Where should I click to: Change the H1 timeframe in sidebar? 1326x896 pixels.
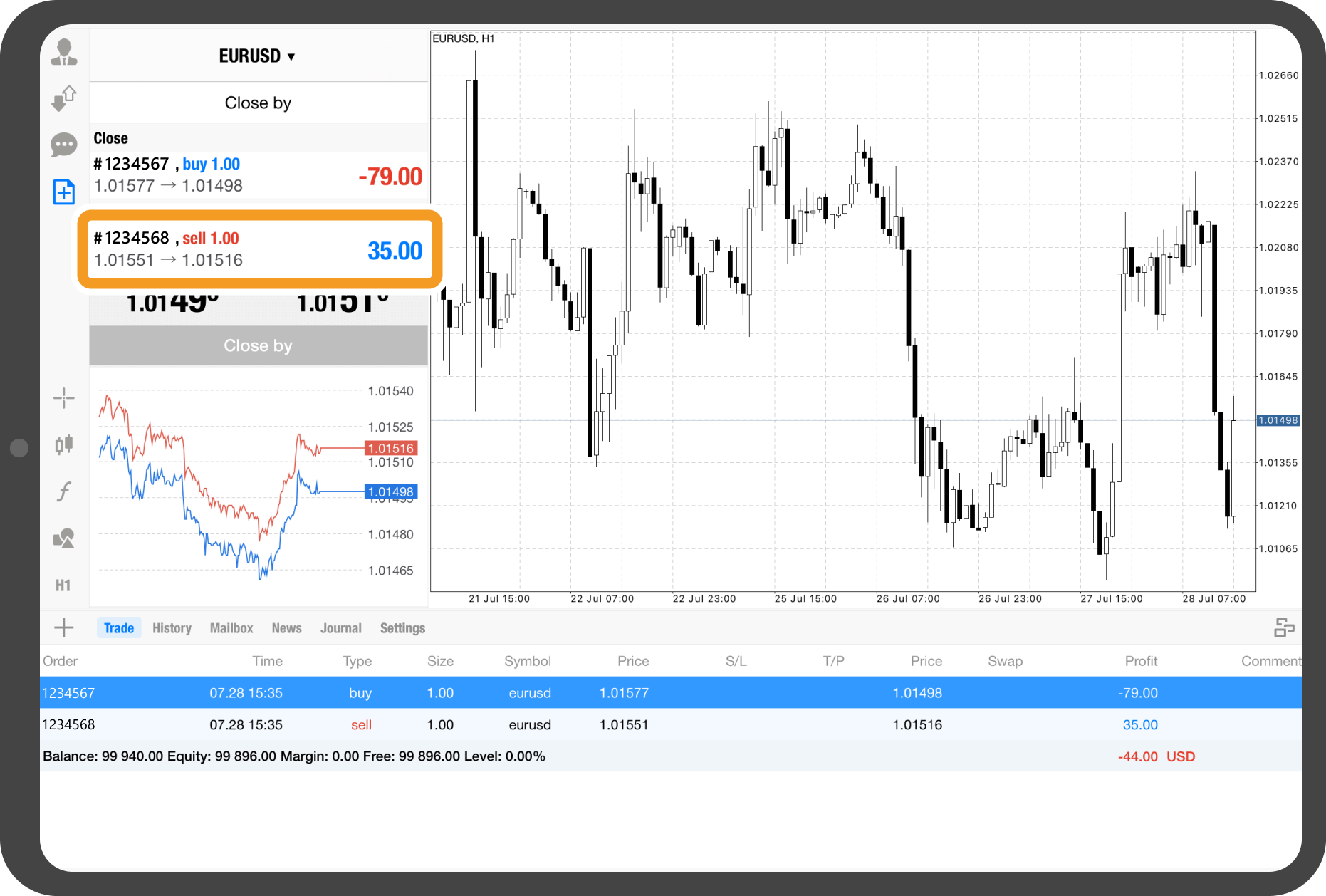(63, 585)
